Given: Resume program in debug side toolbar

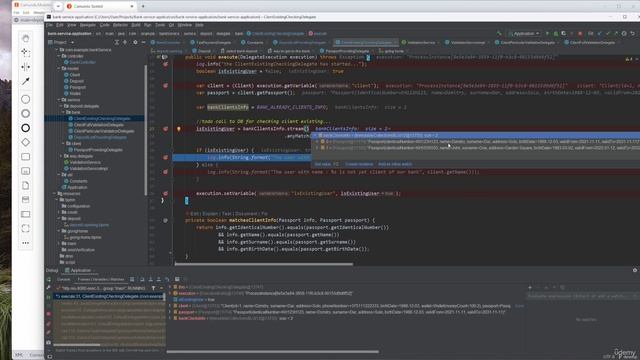Looking at the screenshot, I should click(49, 297).
